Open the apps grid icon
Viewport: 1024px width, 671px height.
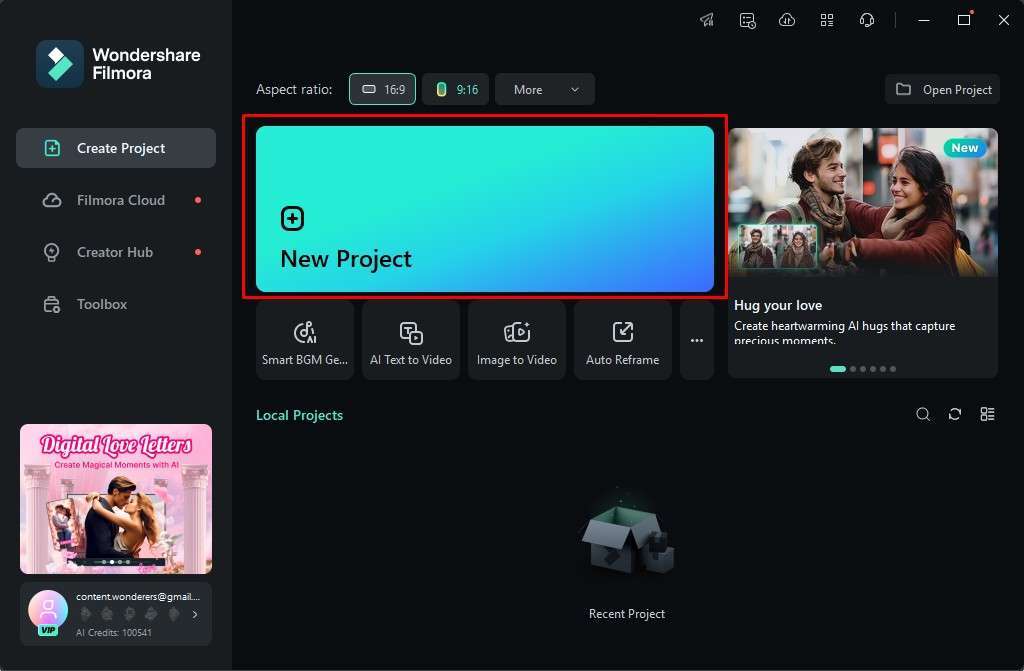(x=827, y=20)
